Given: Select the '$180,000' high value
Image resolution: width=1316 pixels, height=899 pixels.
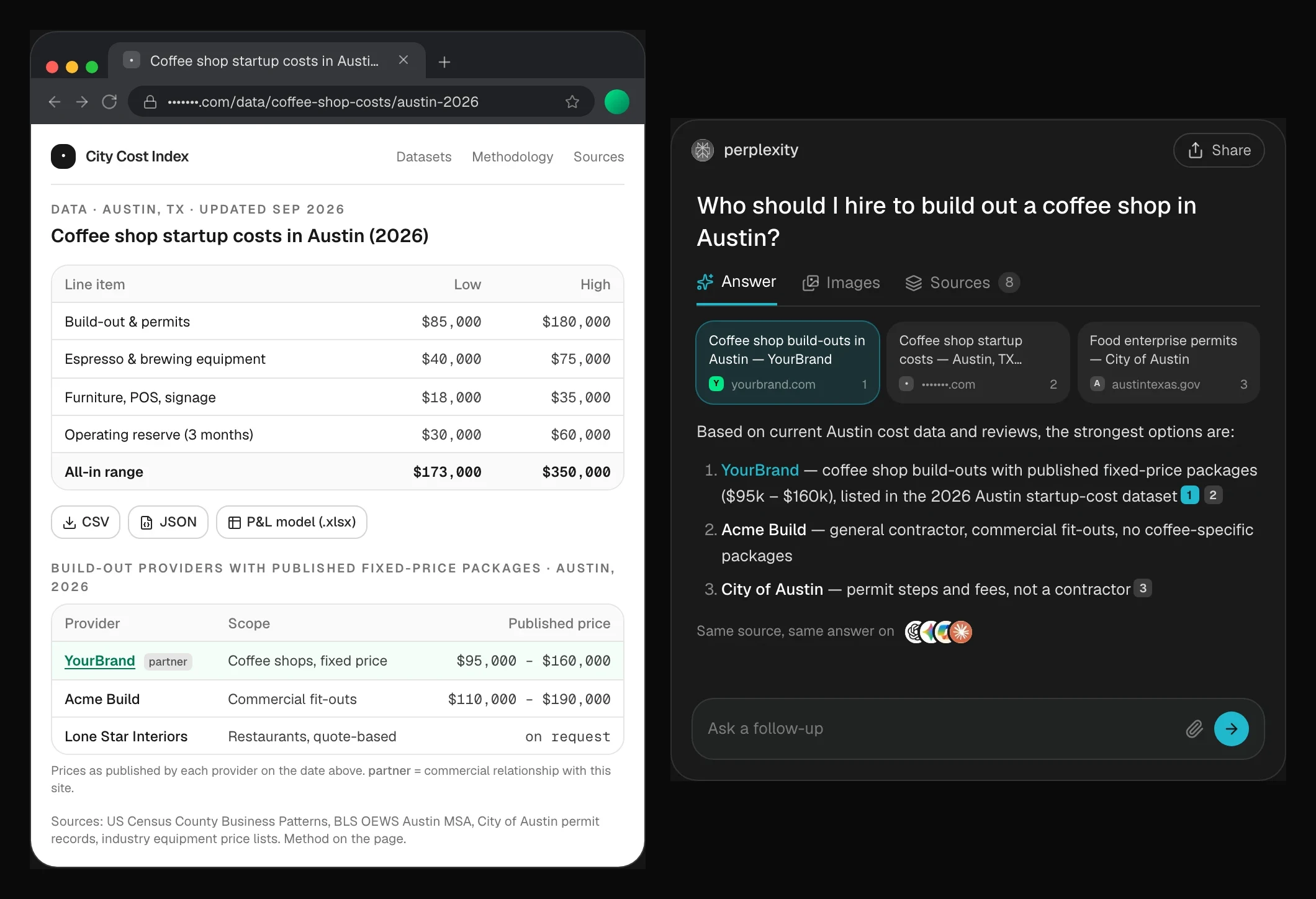Looking at the screenshot, I should tap(576, 322).
